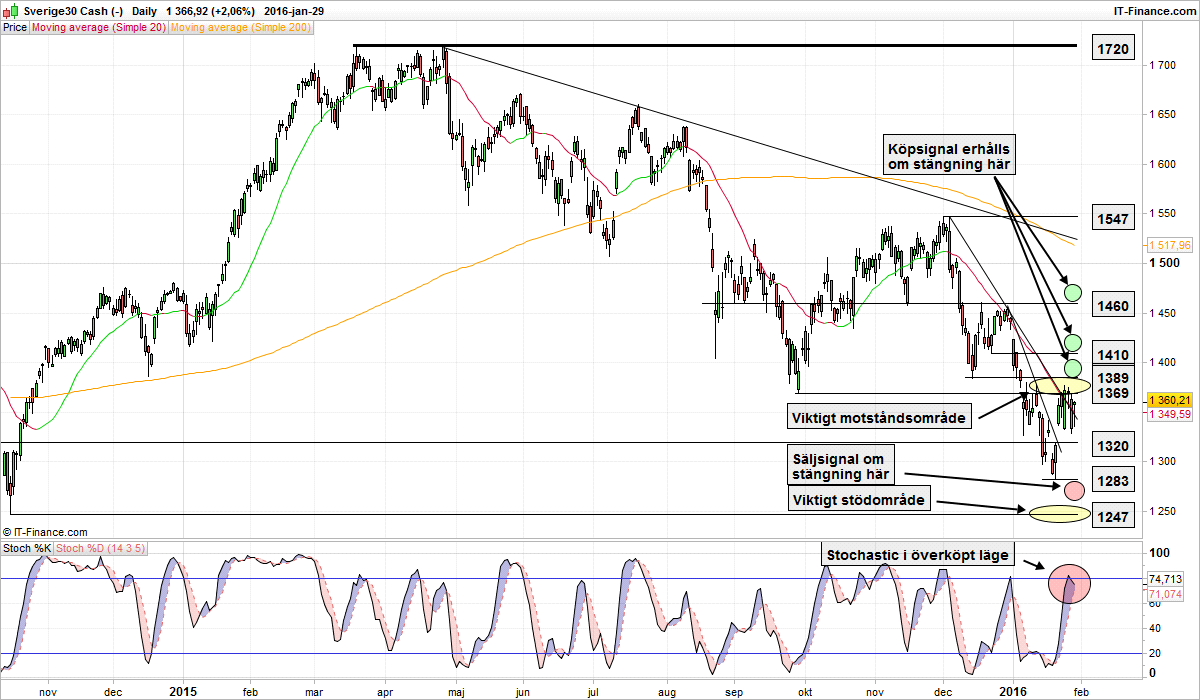Image resolution: width=1200 pixels, height=700 pixels.
Task: Select the Moving average (Simple 20) legend
Action: coord(98,28)
